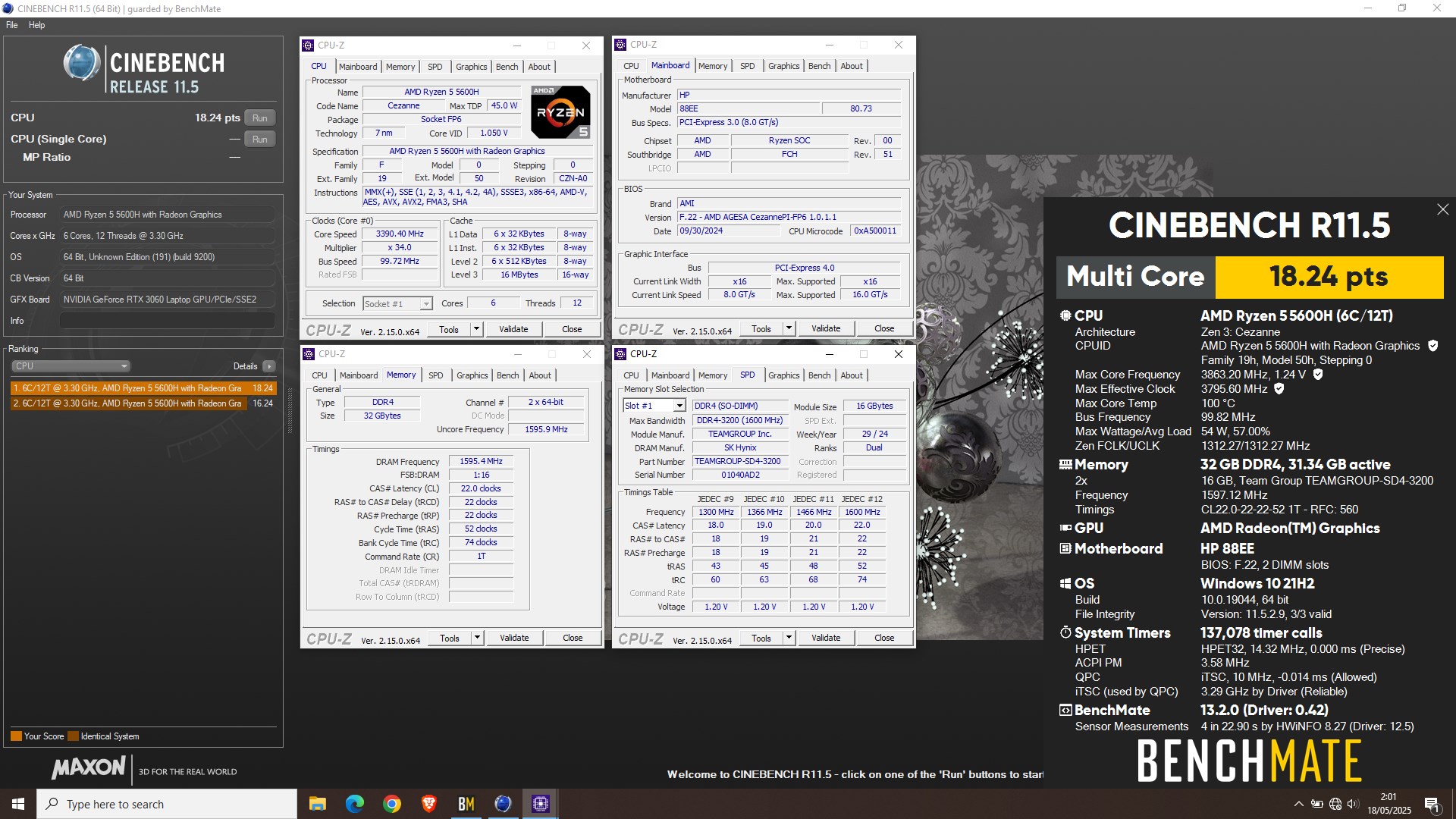The width and height of the screenshot is (1456, 819).
Task: Close the BenchMate result overlay
Action: pos(1442,209)
